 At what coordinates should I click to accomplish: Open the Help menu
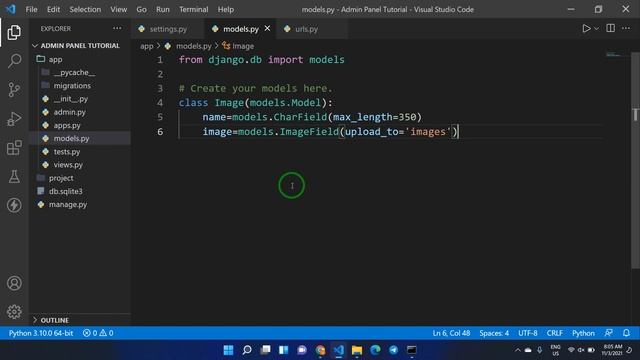click(x=226, y=9)
